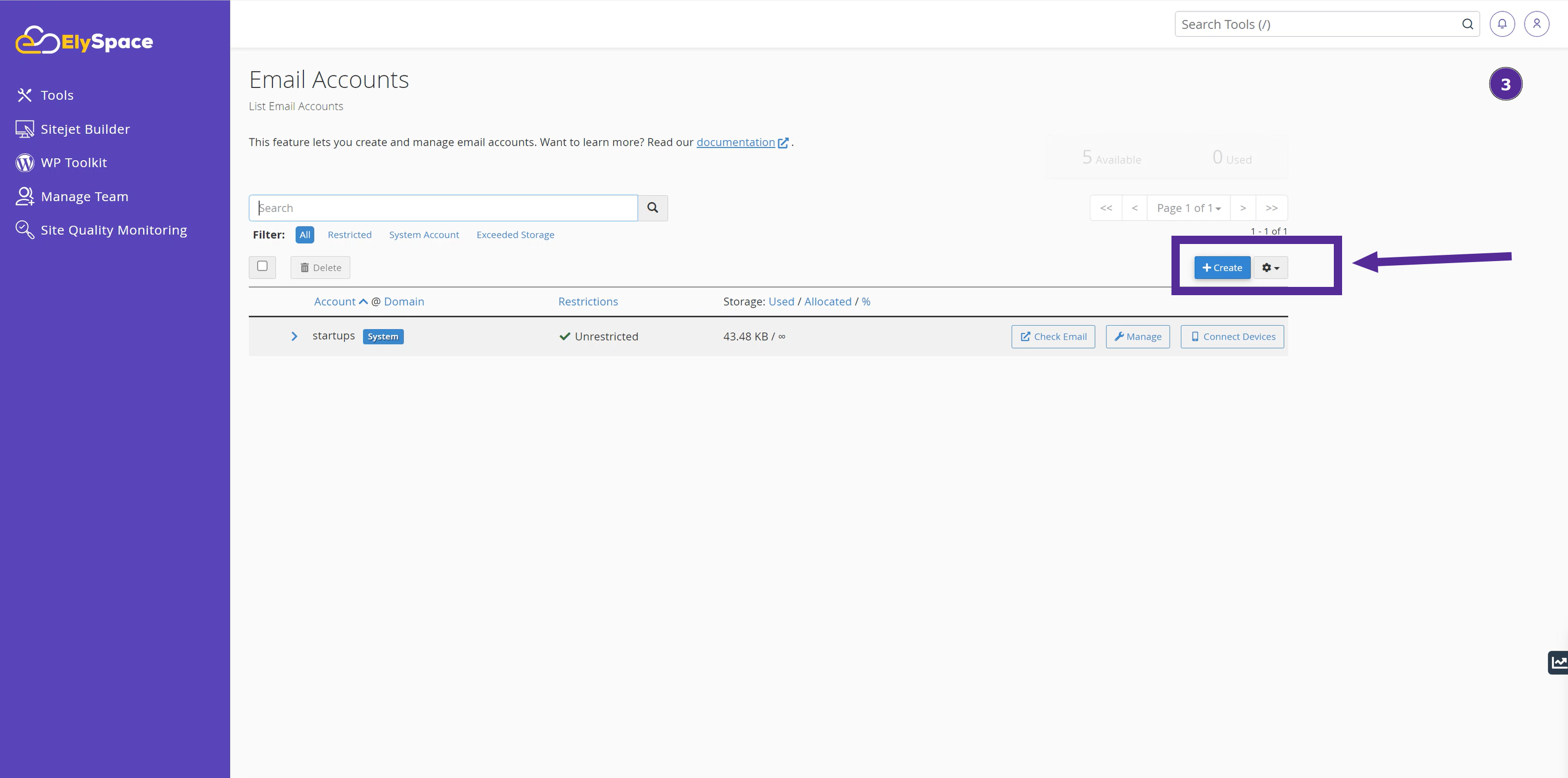Open the statistics chart side tab
This screenshot has height=778, width=1568.
(1558, 662)
